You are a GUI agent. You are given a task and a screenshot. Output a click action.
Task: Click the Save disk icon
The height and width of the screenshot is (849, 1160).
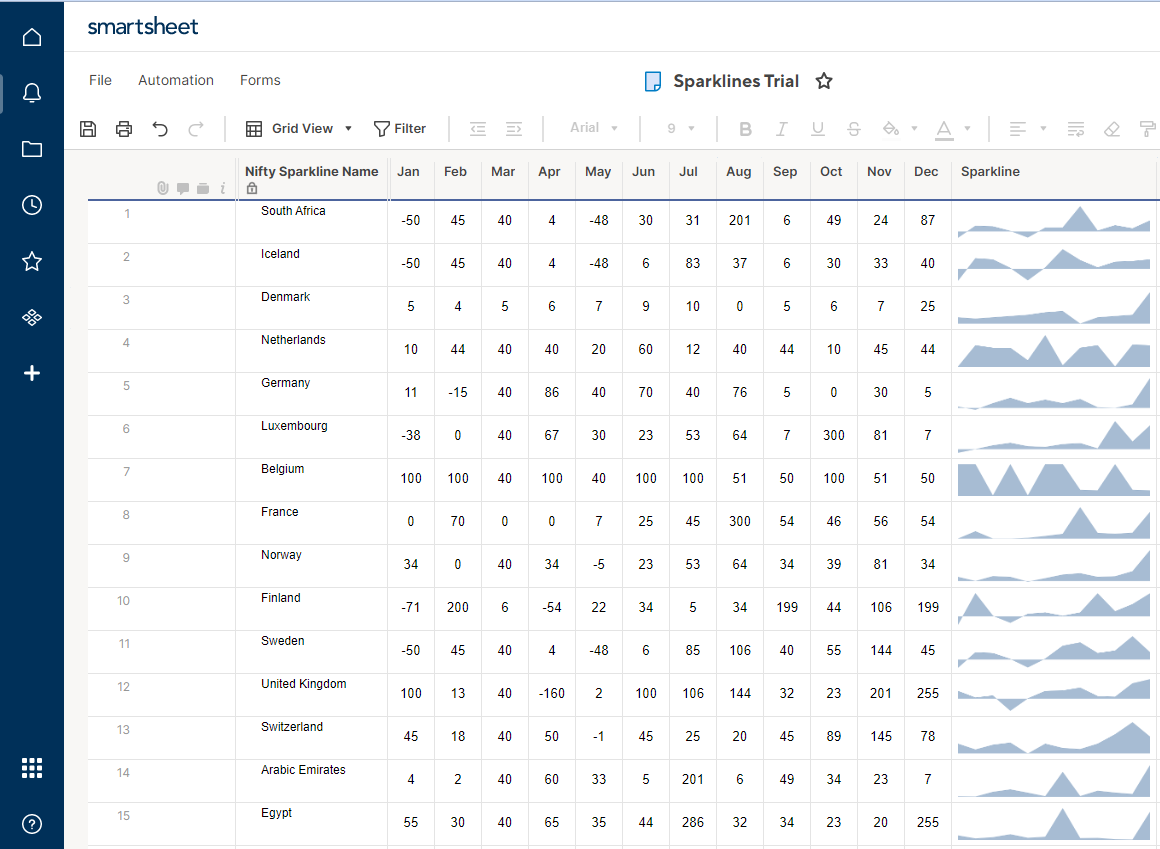tap(88, 128)
